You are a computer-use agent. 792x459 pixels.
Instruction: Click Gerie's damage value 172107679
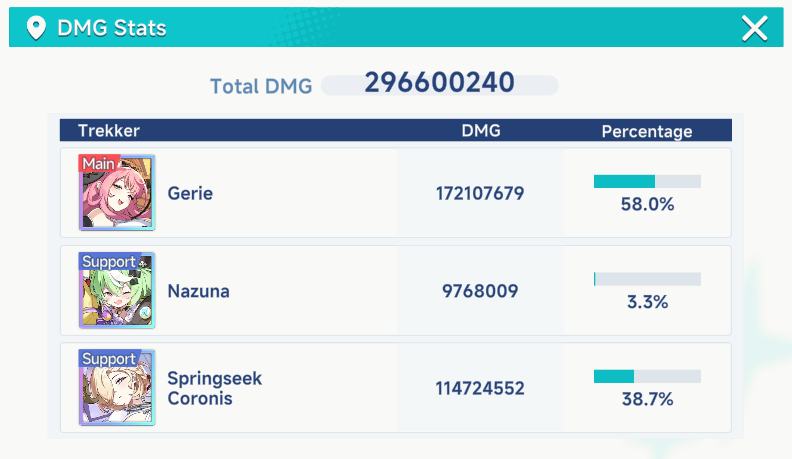(x=480, y=194)
